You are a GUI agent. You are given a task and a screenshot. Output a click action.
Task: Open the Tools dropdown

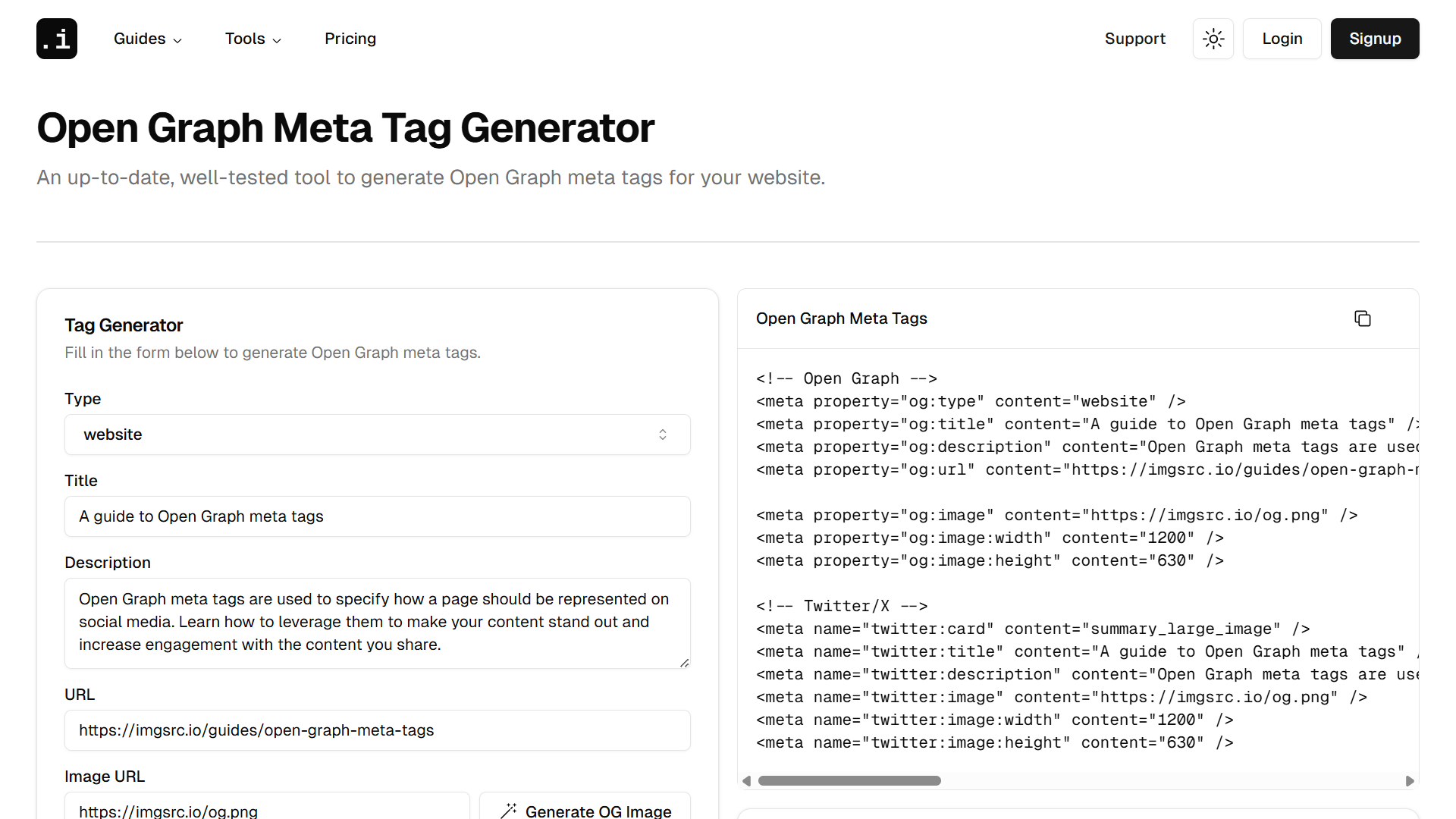(253, 39)
